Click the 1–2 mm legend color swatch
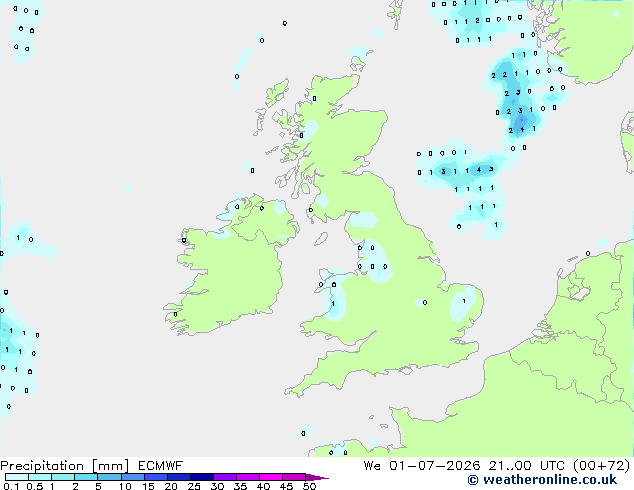 click(63, 477)
